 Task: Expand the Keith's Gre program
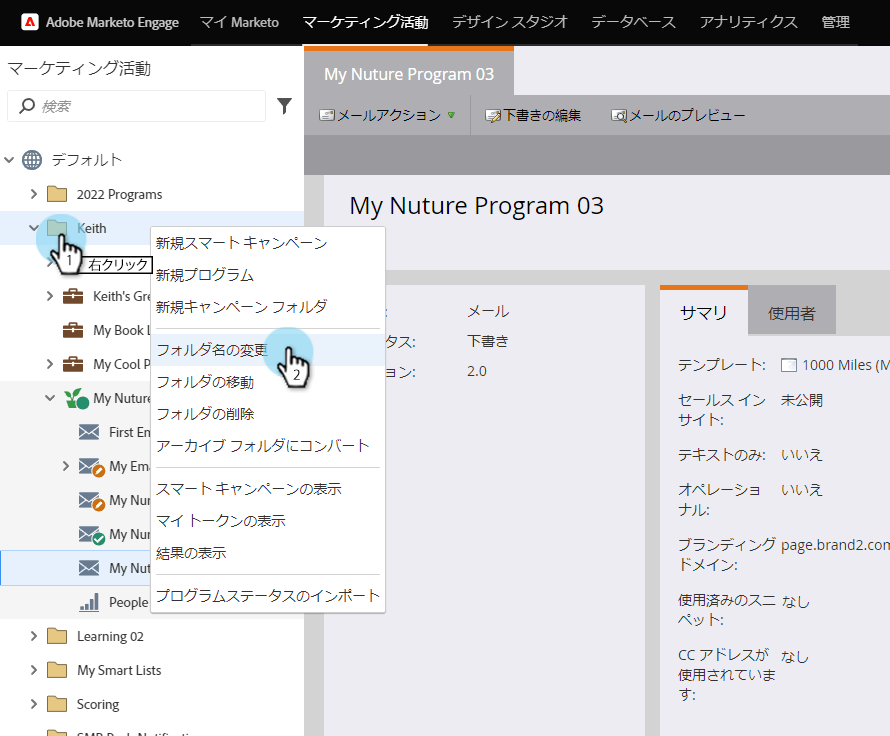click(x=50, y=296)
